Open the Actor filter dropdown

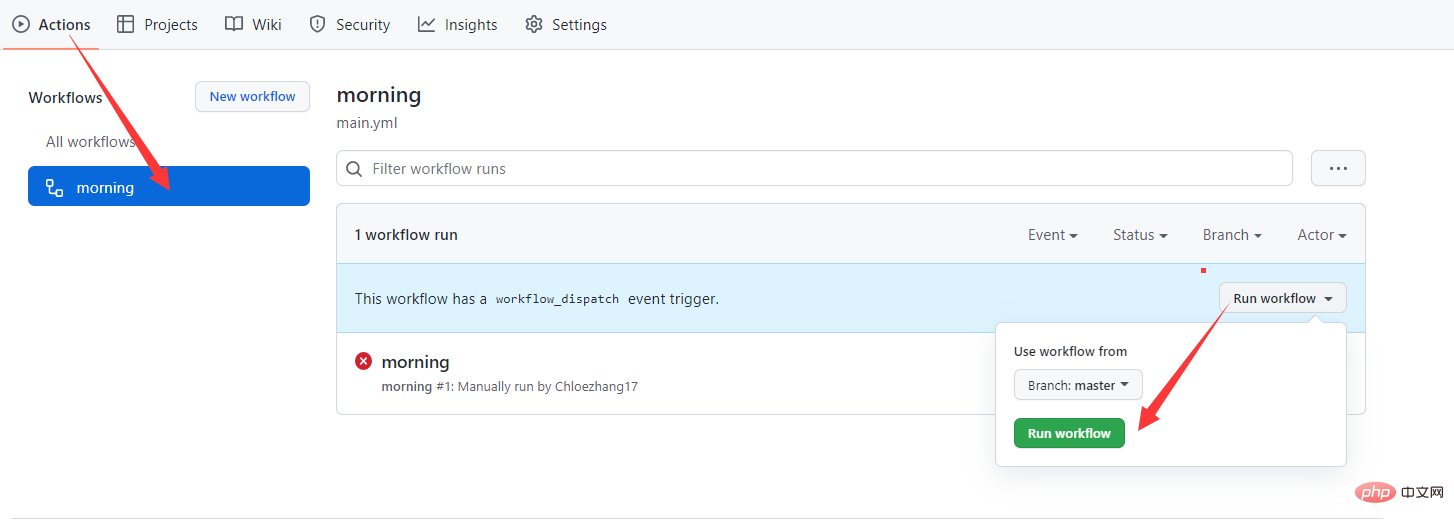pos(1321,235)
